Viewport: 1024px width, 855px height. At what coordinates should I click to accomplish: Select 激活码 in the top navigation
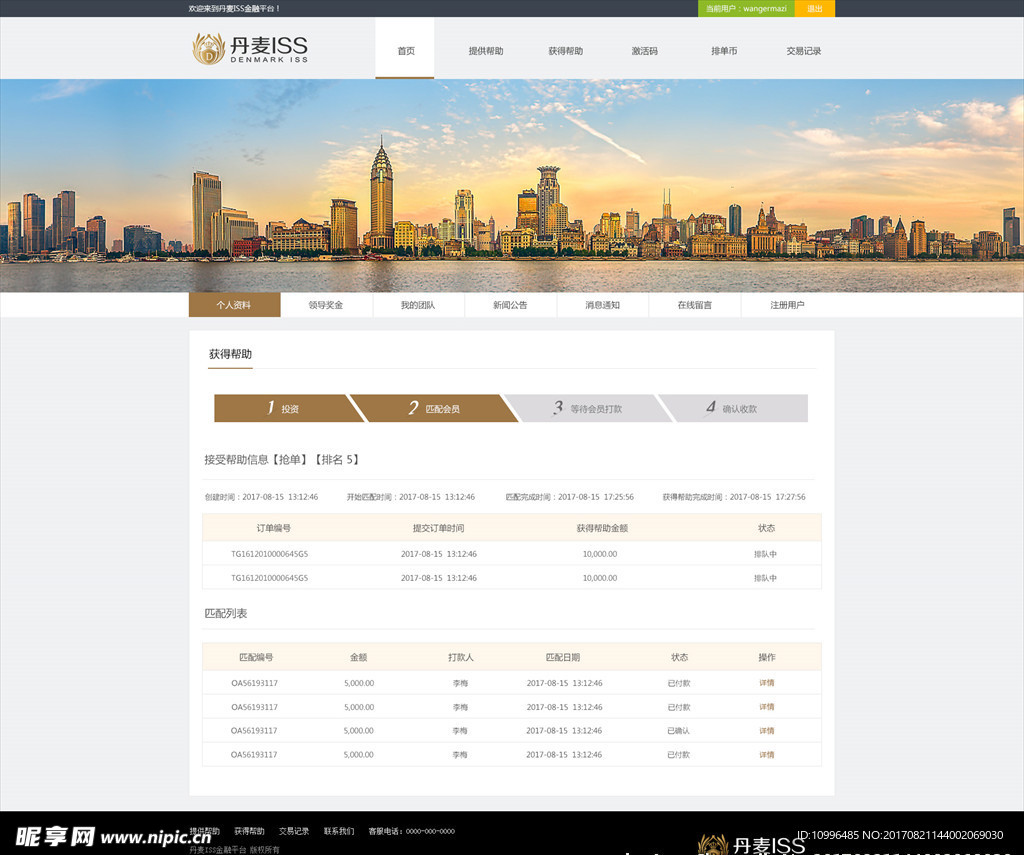coord(644,51)
